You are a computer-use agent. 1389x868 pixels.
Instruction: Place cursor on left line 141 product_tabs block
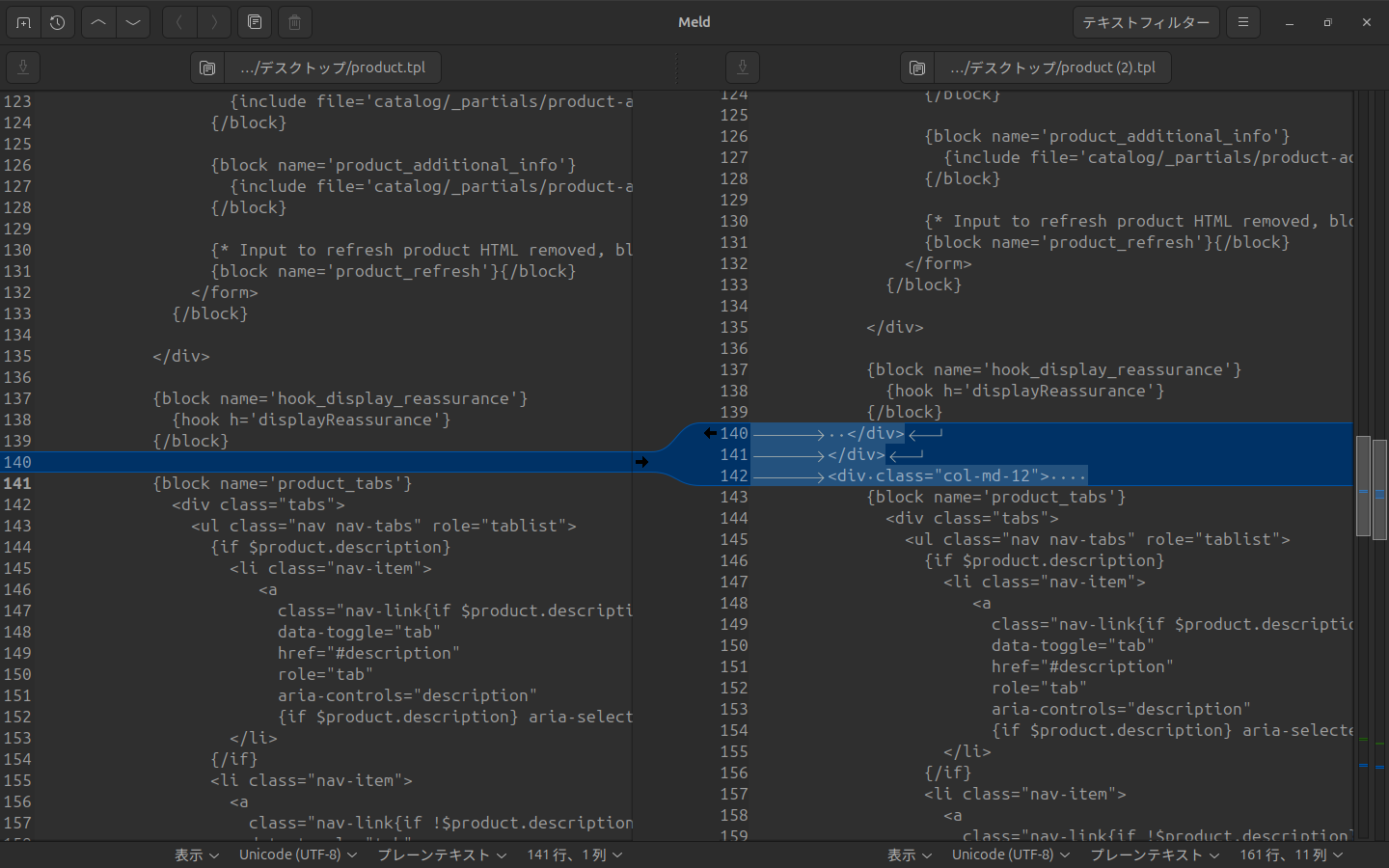283,483
